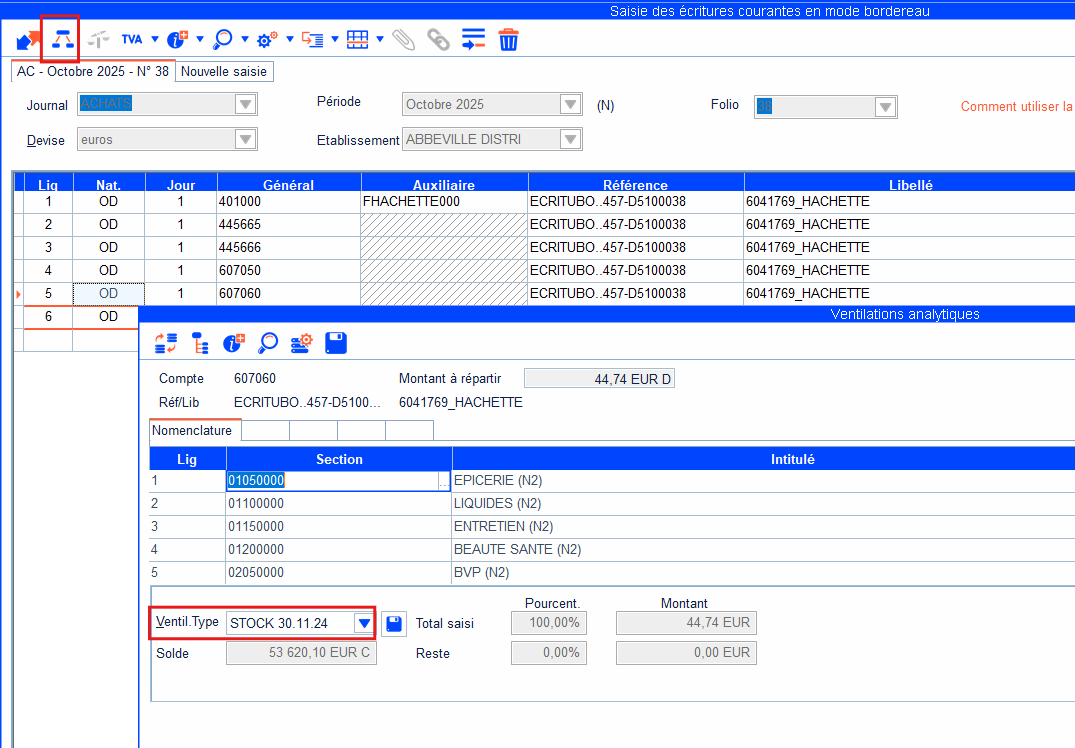Viewport: 1075px width, 748px height.
Task: Click the tree structure icon in ventilation toolbar
Action: tap(201, 343)
